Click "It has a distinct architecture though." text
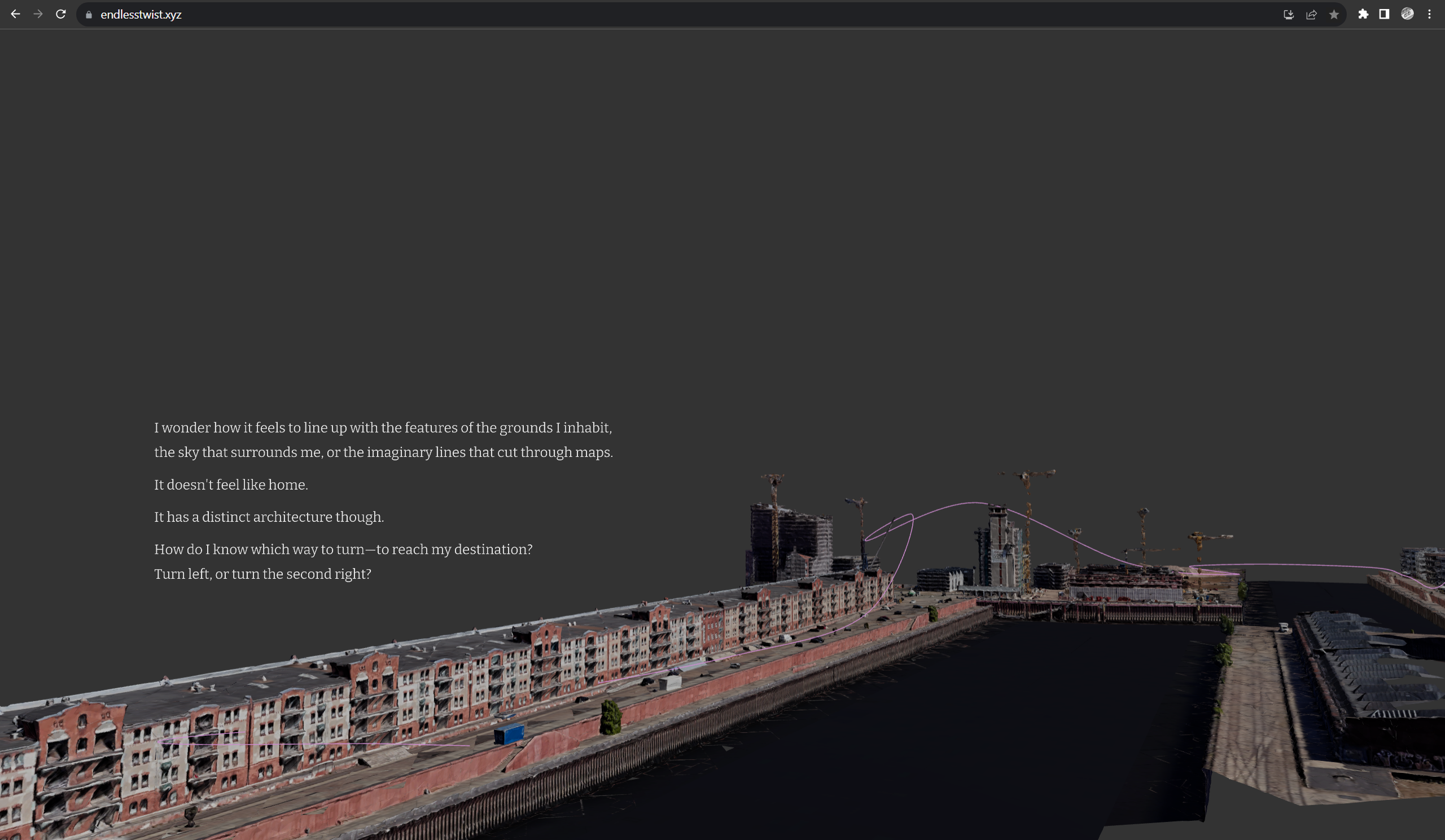Image resolution: width=1445 pixels, height=840 pixels. [269, 517]
